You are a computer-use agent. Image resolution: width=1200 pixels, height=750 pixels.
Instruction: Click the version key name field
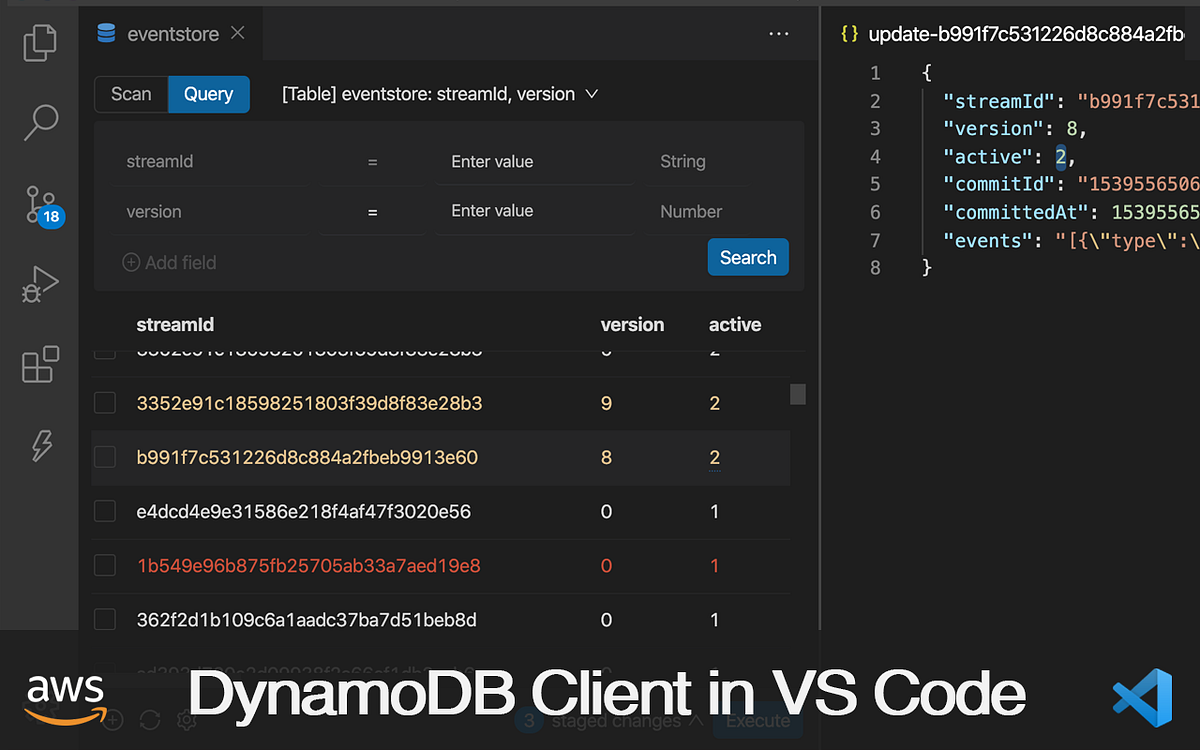tap(208, 212)
